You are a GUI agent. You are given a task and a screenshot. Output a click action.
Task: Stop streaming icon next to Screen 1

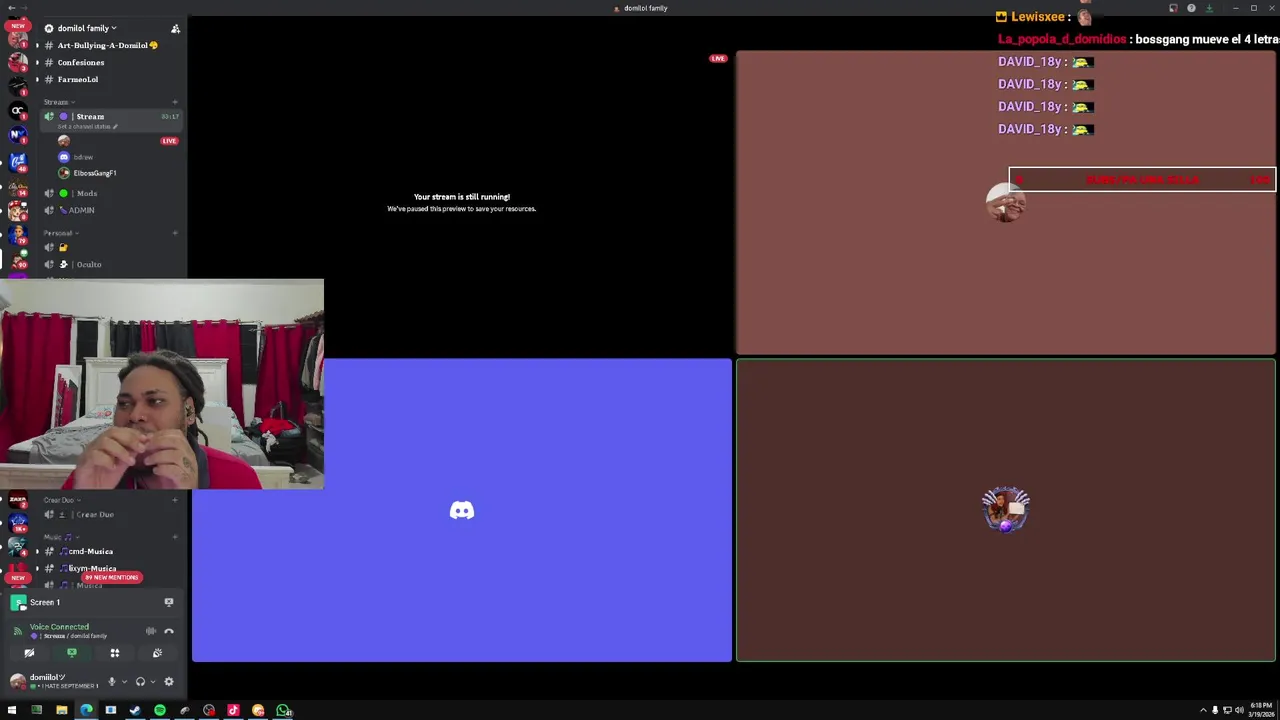(169, 602)
